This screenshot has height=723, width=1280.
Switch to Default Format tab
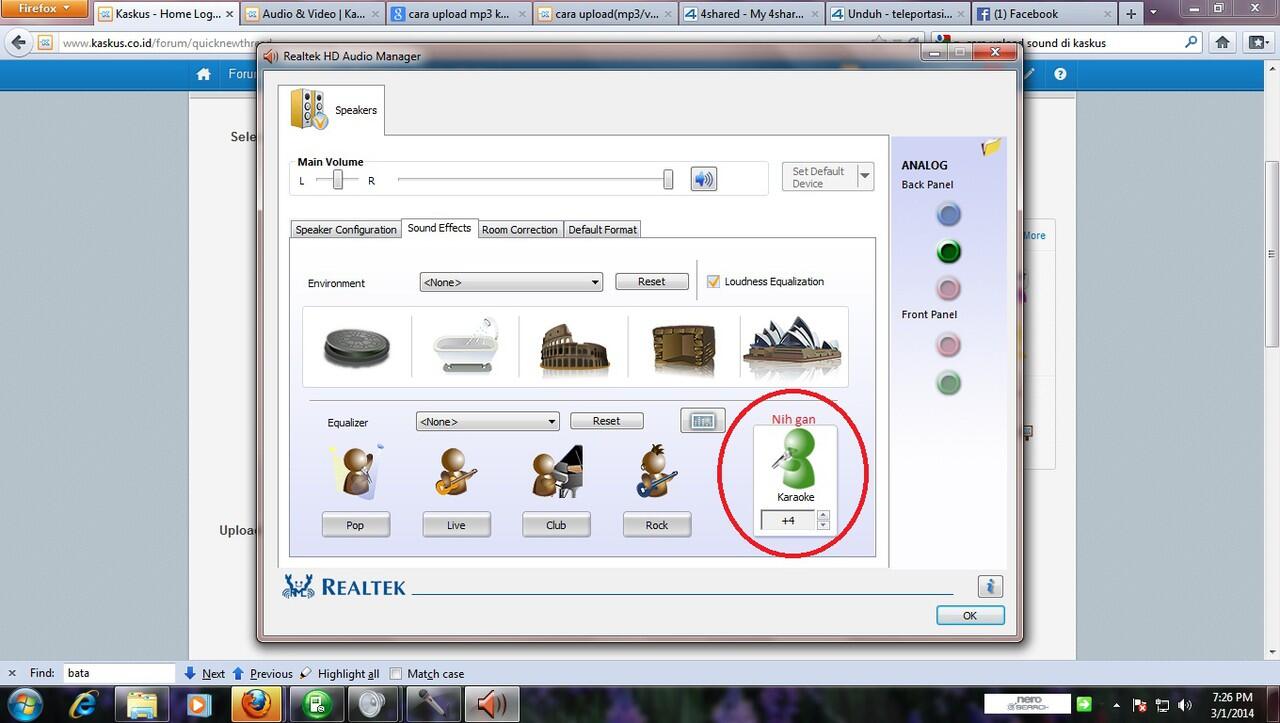coord(602,230)
